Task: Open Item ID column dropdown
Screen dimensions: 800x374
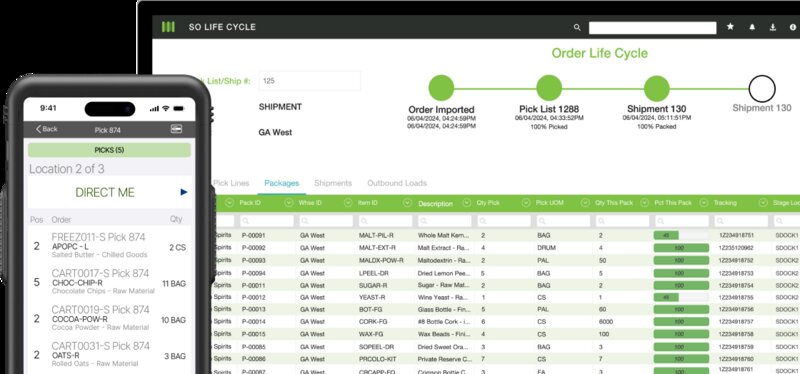Action: click(407, 203)
